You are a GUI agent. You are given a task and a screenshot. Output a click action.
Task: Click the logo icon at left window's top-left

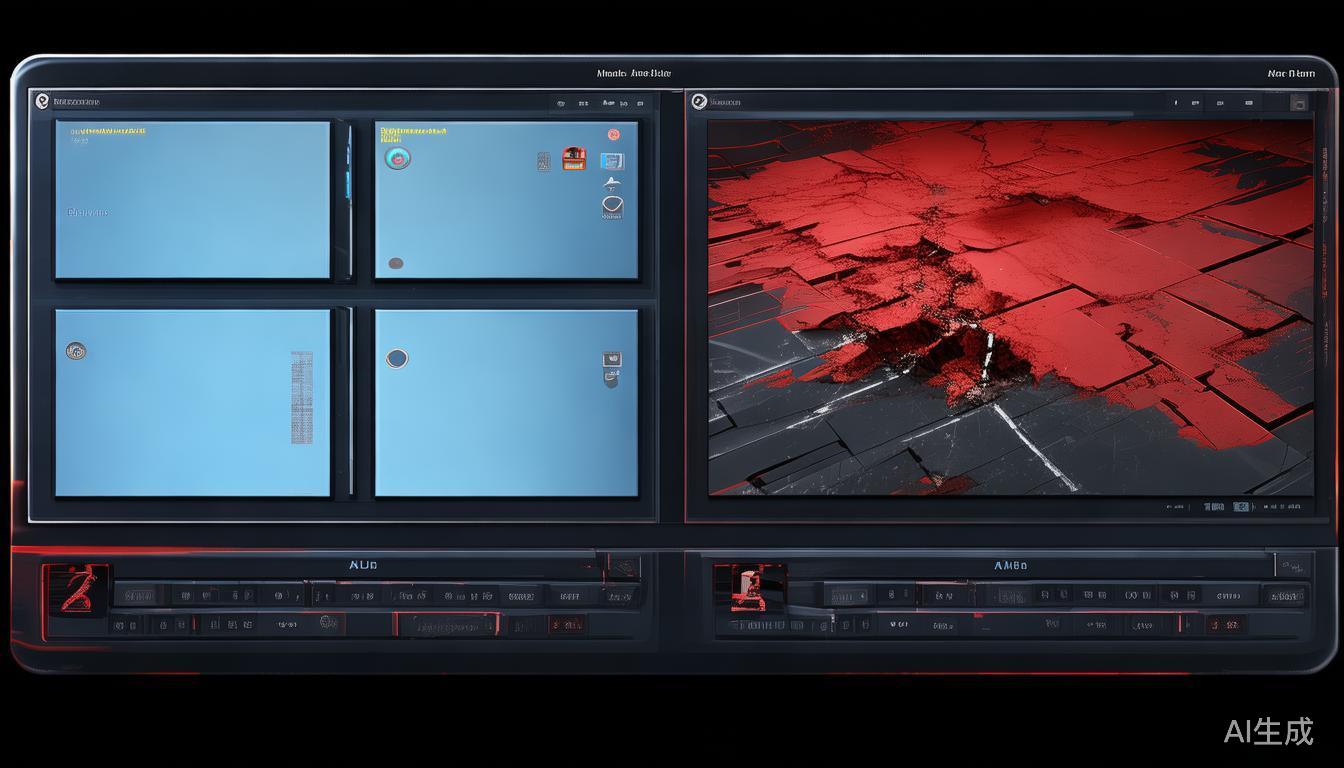pyautogui.click(x=42, y=101)
